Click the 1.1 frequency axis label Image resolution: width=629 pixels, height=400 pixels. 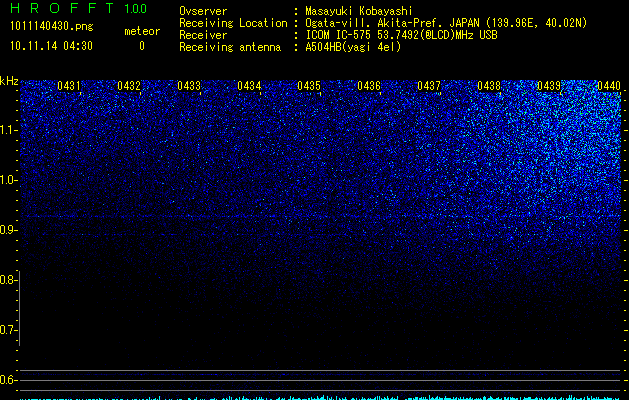click(x=9, y=130)
